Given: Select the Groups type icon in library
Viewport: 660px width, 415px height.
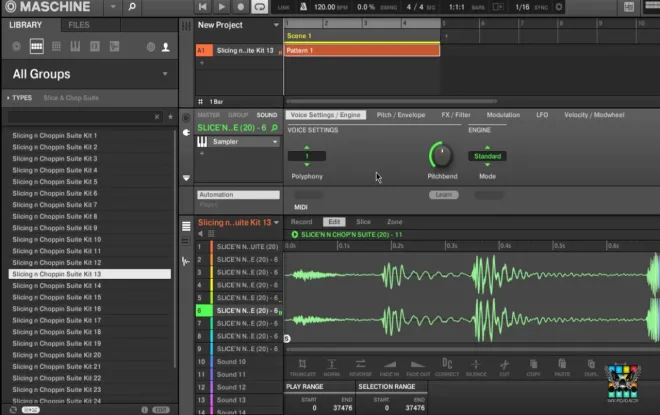Looking at the screenshot, I should pos(37,46).
